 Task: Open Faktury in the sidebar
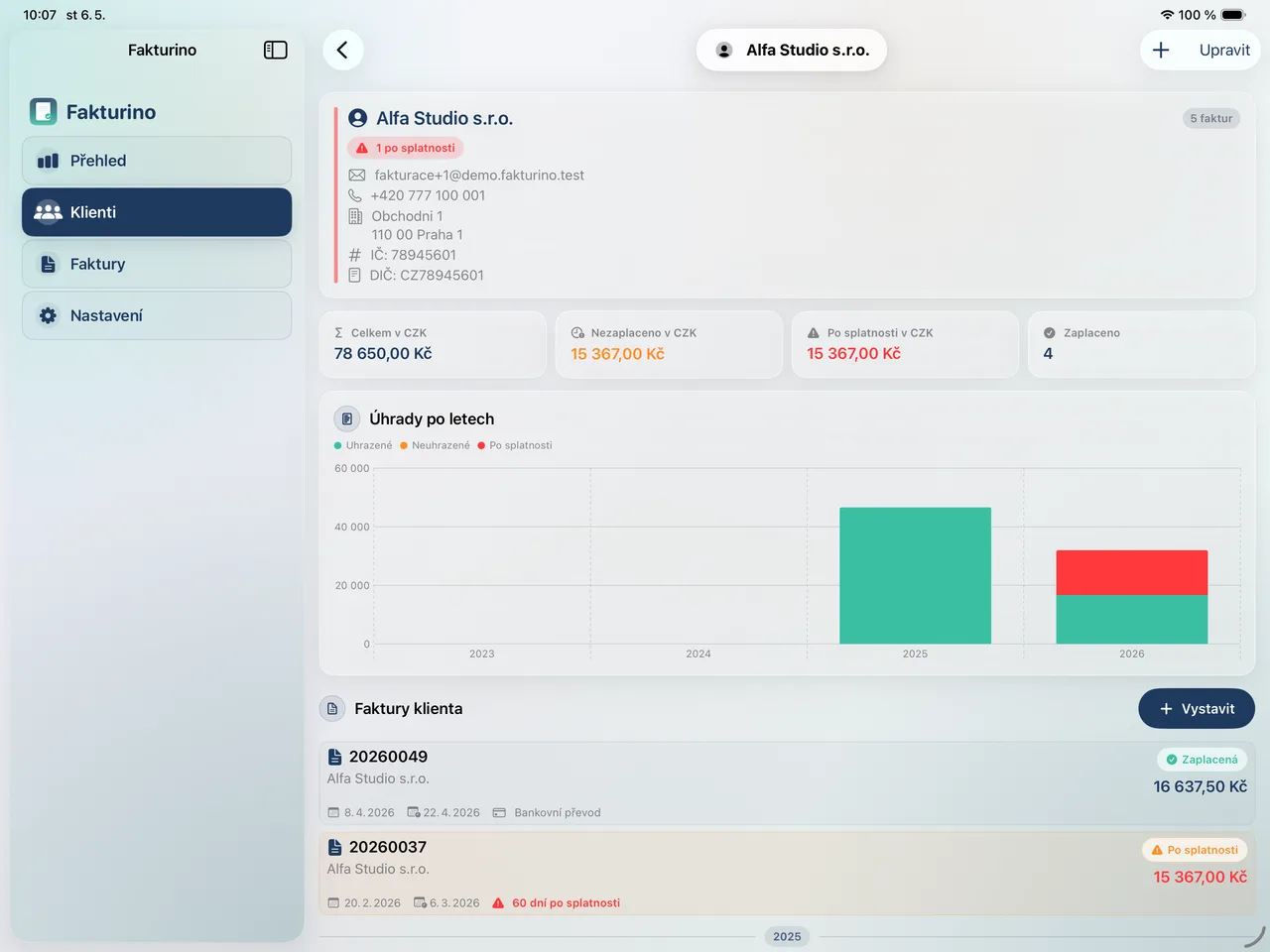(x=157, y=264)
